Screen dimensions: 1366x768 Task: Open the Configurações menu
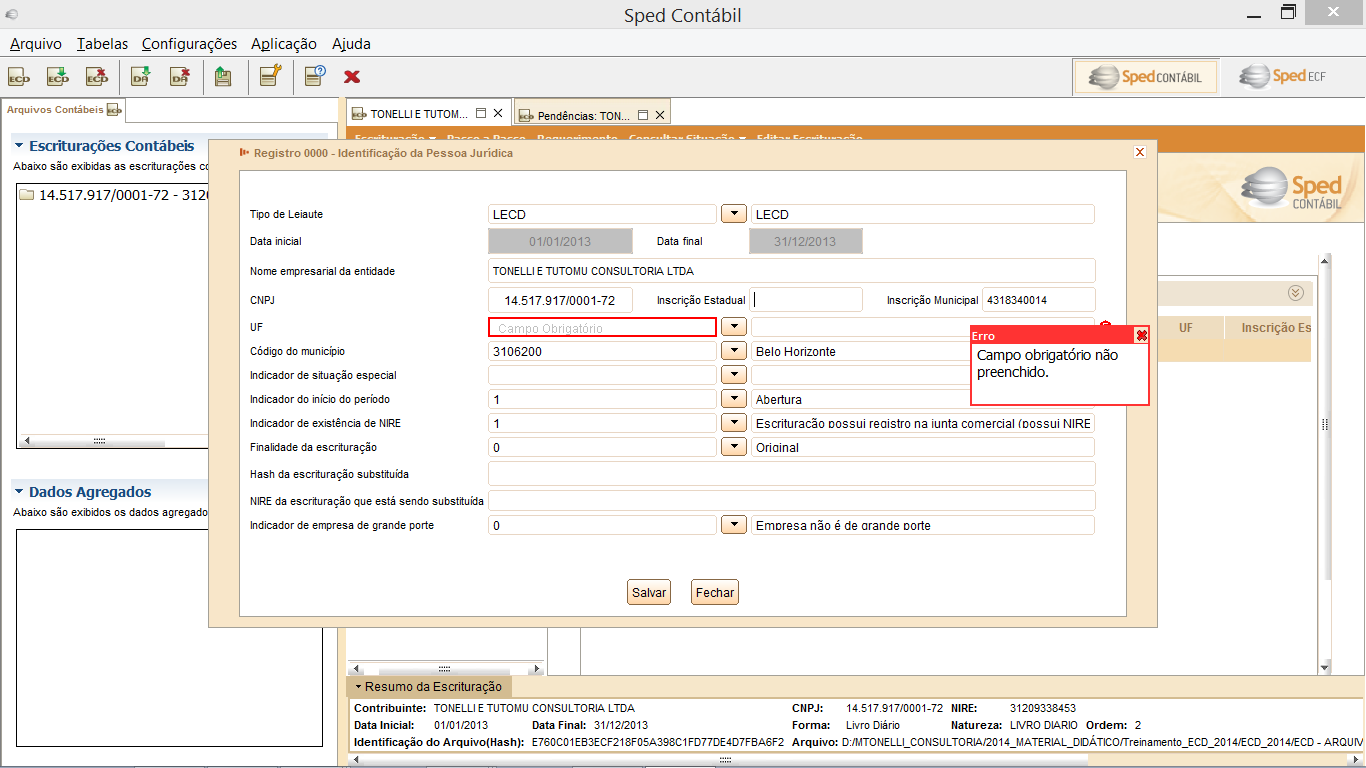(189, 44)
